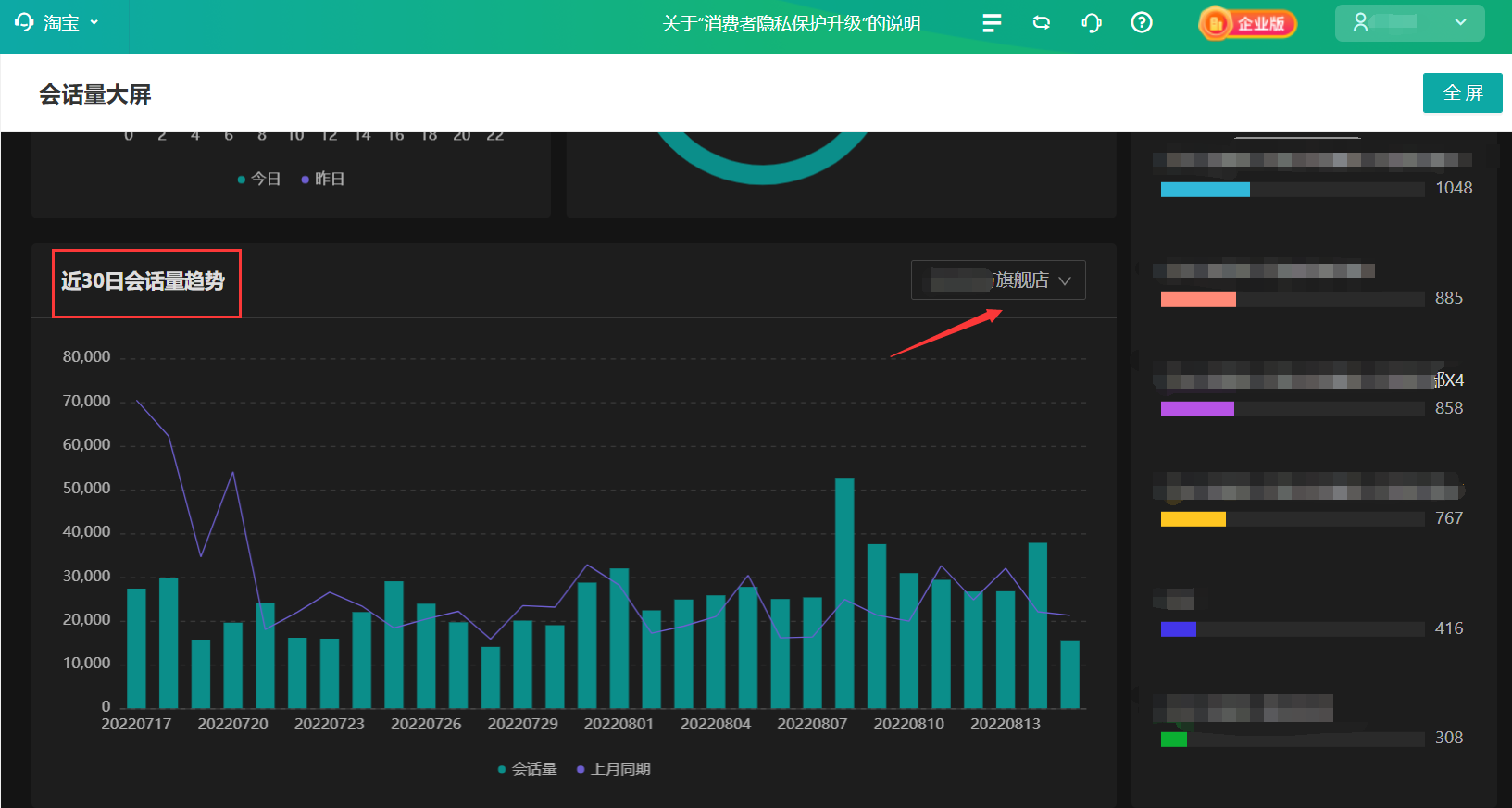1512x808 pixels.
Task: Click the bar for 20220801
Action: coord(619,639)
